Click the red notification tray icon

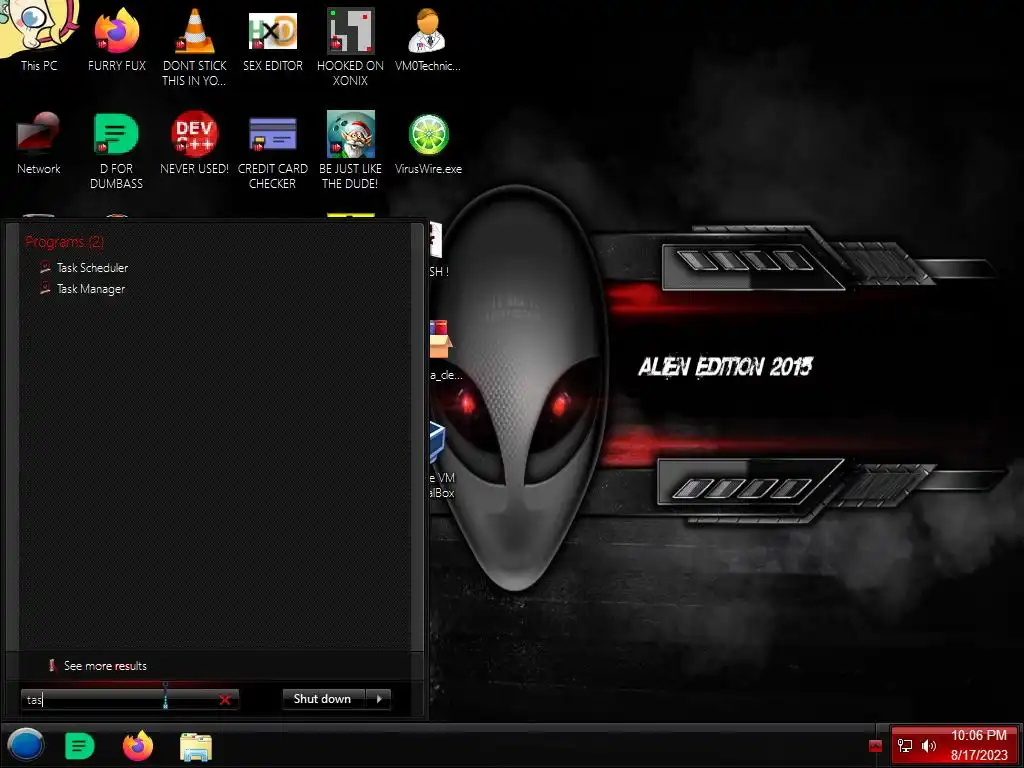coord(876,746)
